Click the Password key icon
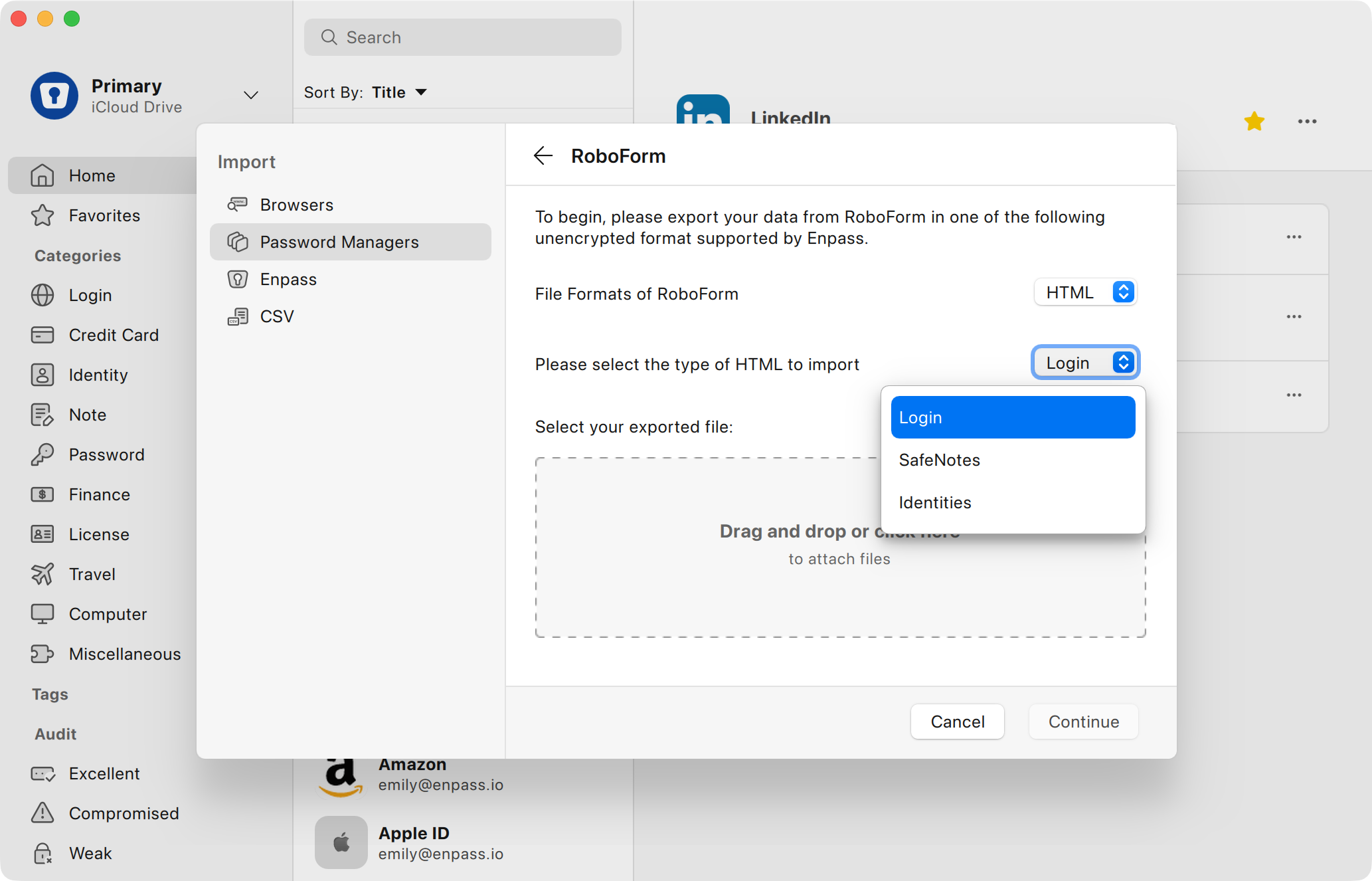This screenshot has height=881, width=1372. click(43, 454)
